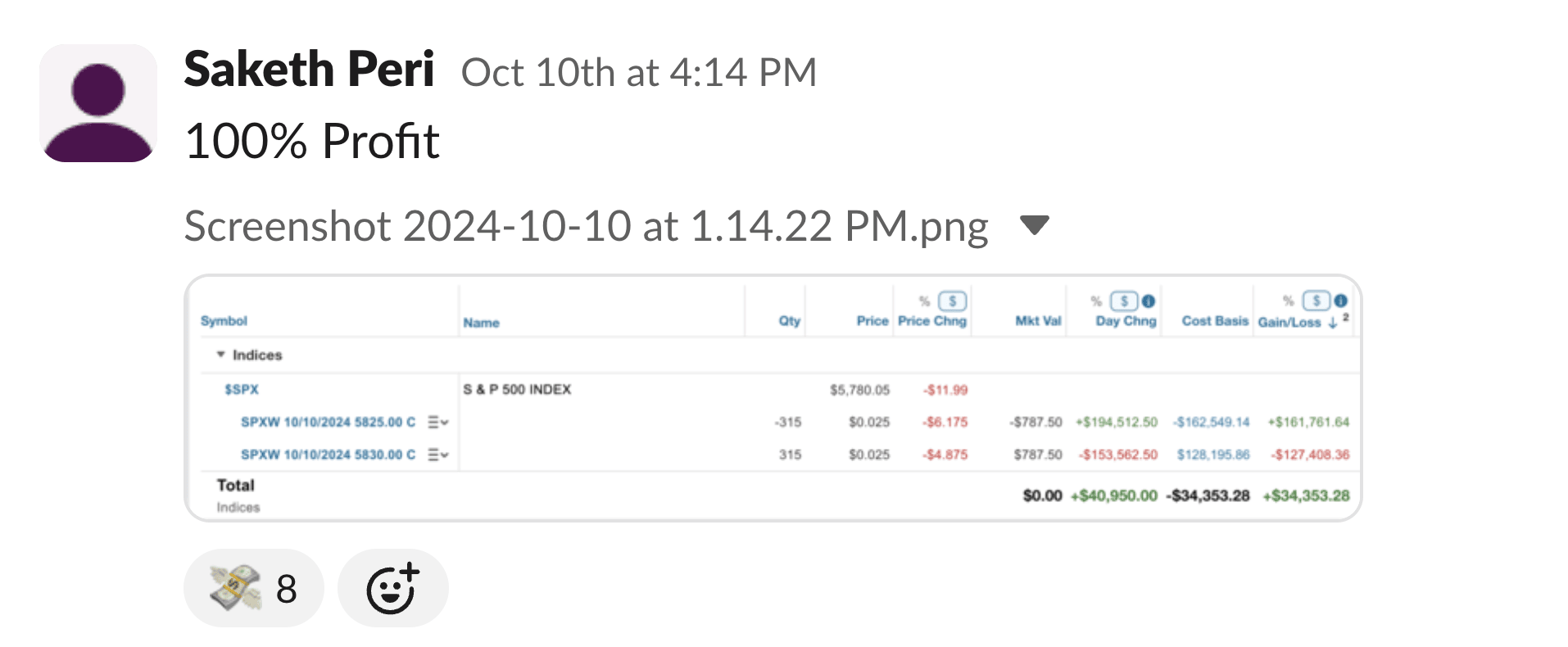Toggle the Price Chng column to percent
1568x647 pixels.
point(924,301)
